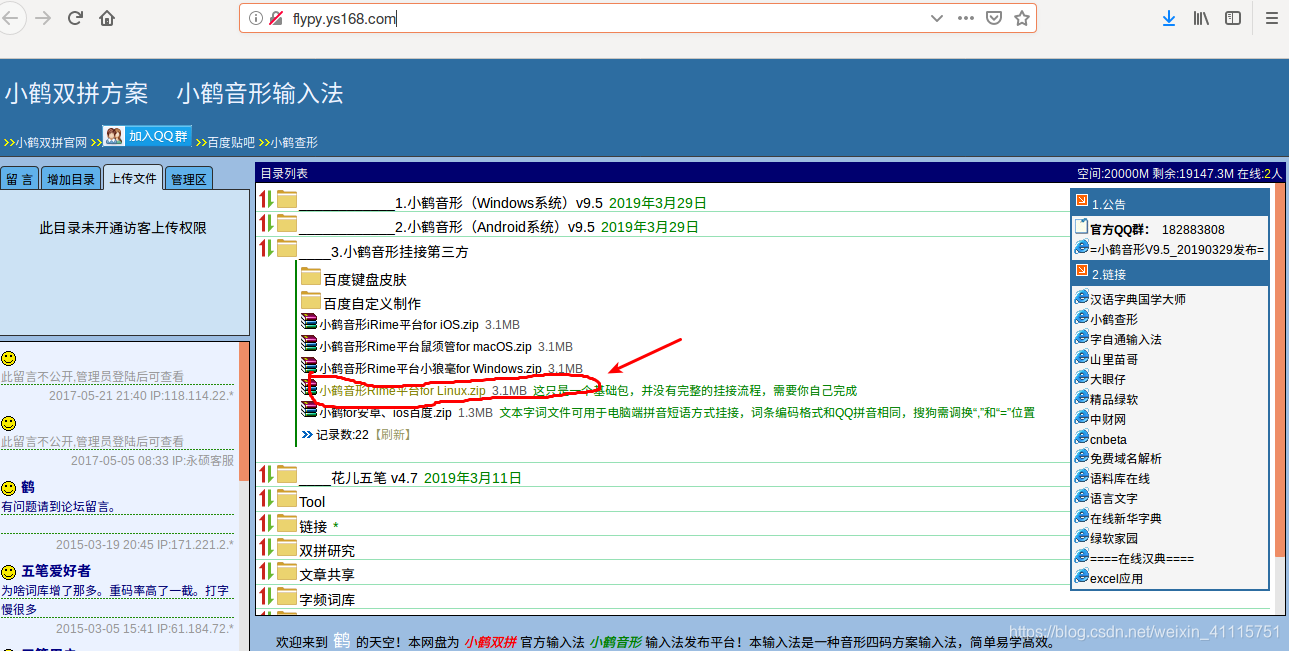Open the Firefox hamburger menu

[1271, 18]
